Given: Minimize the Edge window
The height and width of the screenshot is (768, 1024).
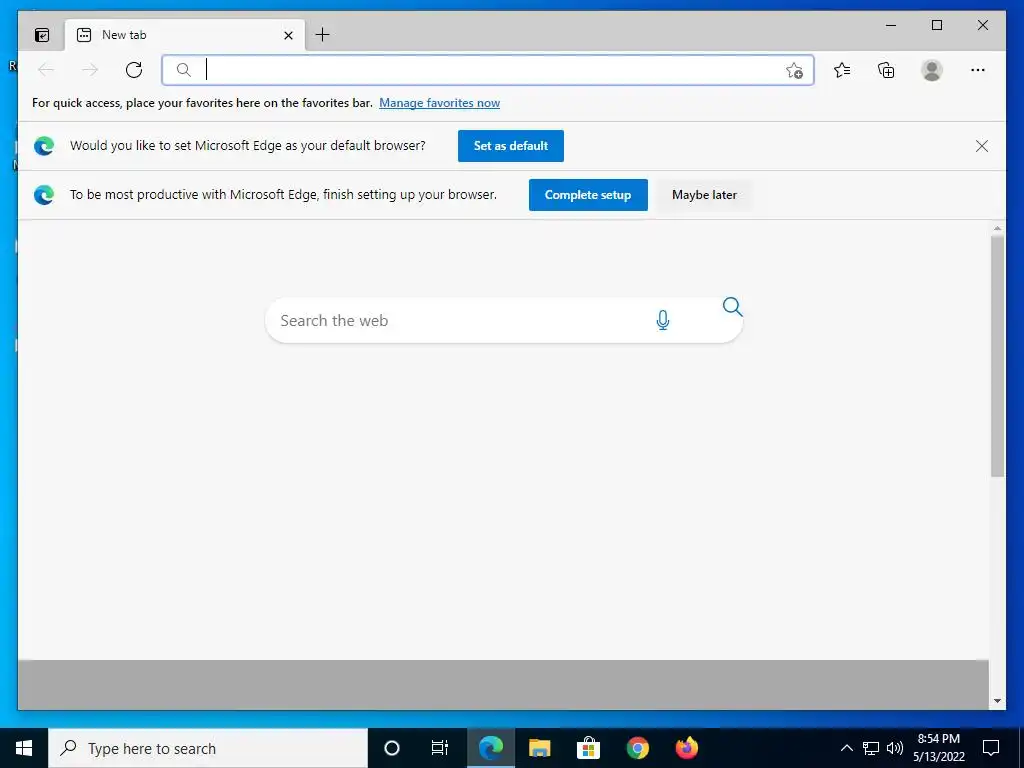Looking at the screenshot, I should (891, 25).
